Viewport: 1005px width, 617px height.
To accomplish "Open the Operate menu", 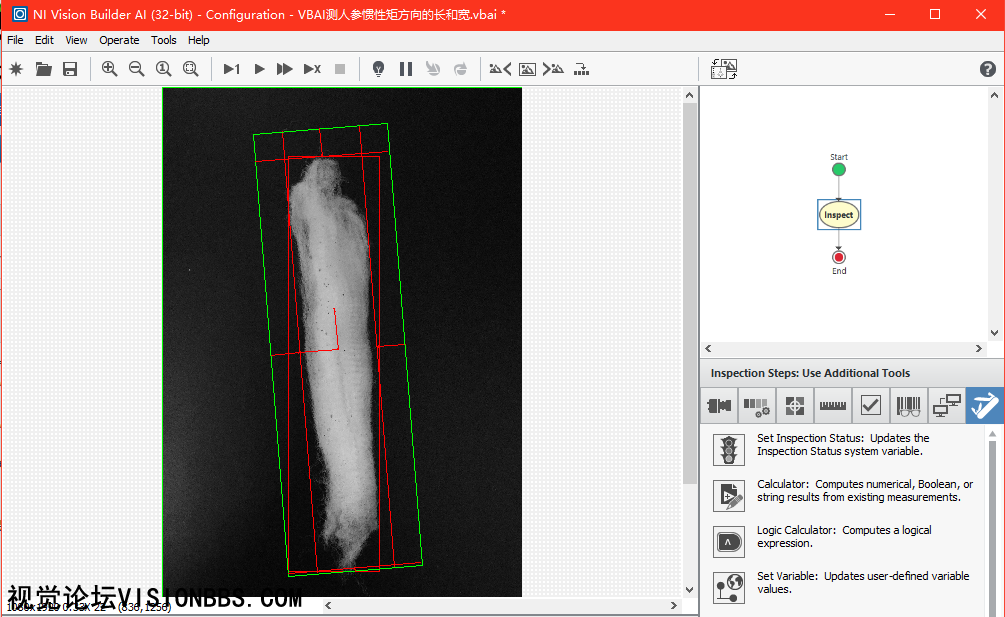I will (119, 40).
